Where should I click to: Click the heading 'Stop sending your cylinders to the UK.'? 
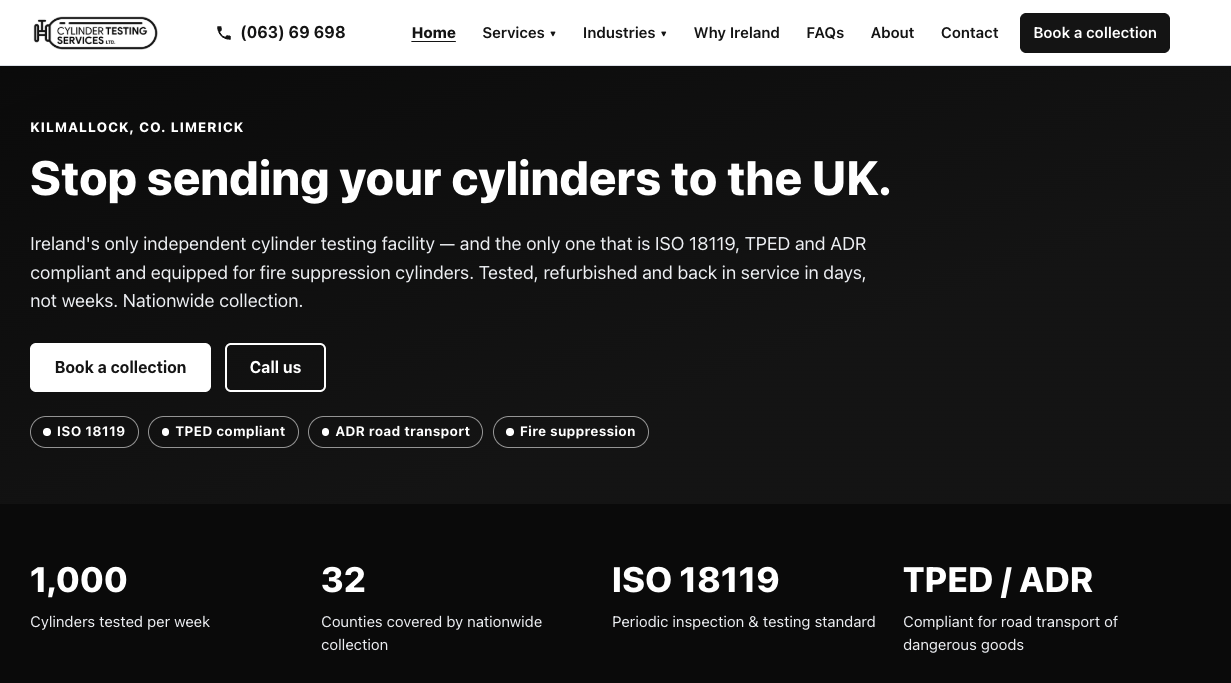coord(460,179)
